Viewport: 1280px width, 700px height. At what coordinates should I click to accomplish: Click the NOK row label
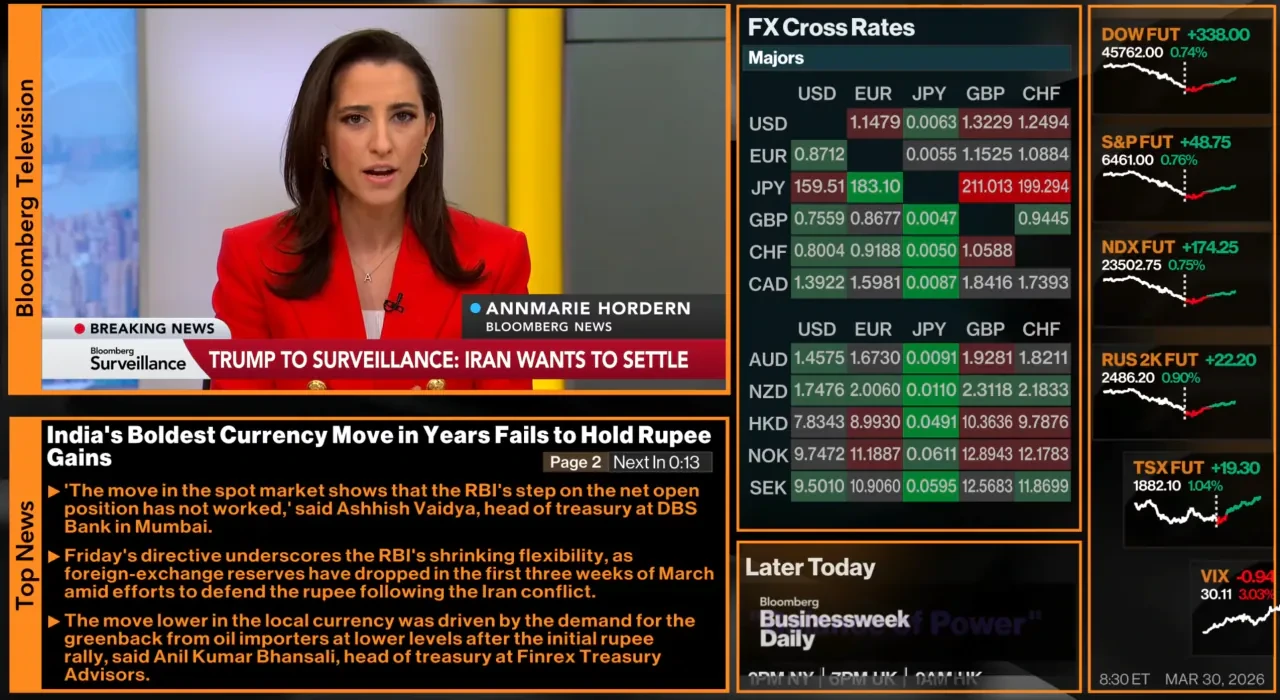[x=768, y=457]
